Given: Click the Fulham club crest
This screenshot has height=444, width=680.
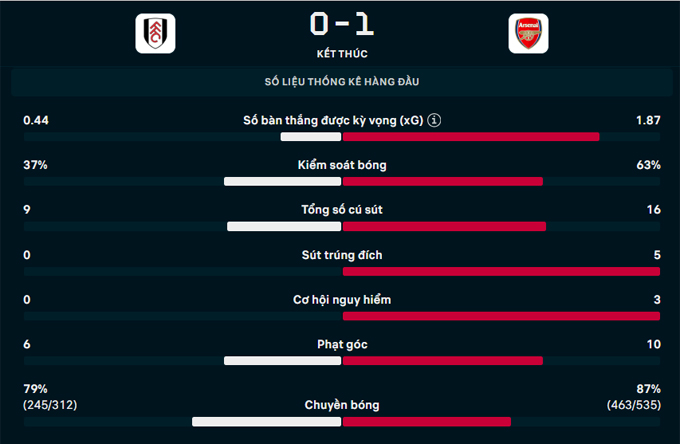Looking at the screenshot, I should [155, 35].
